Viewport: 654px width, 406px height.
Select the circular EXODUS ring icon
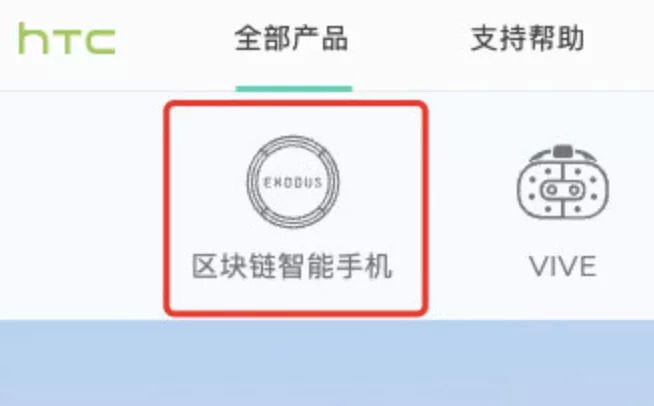[x=293, y=182]
